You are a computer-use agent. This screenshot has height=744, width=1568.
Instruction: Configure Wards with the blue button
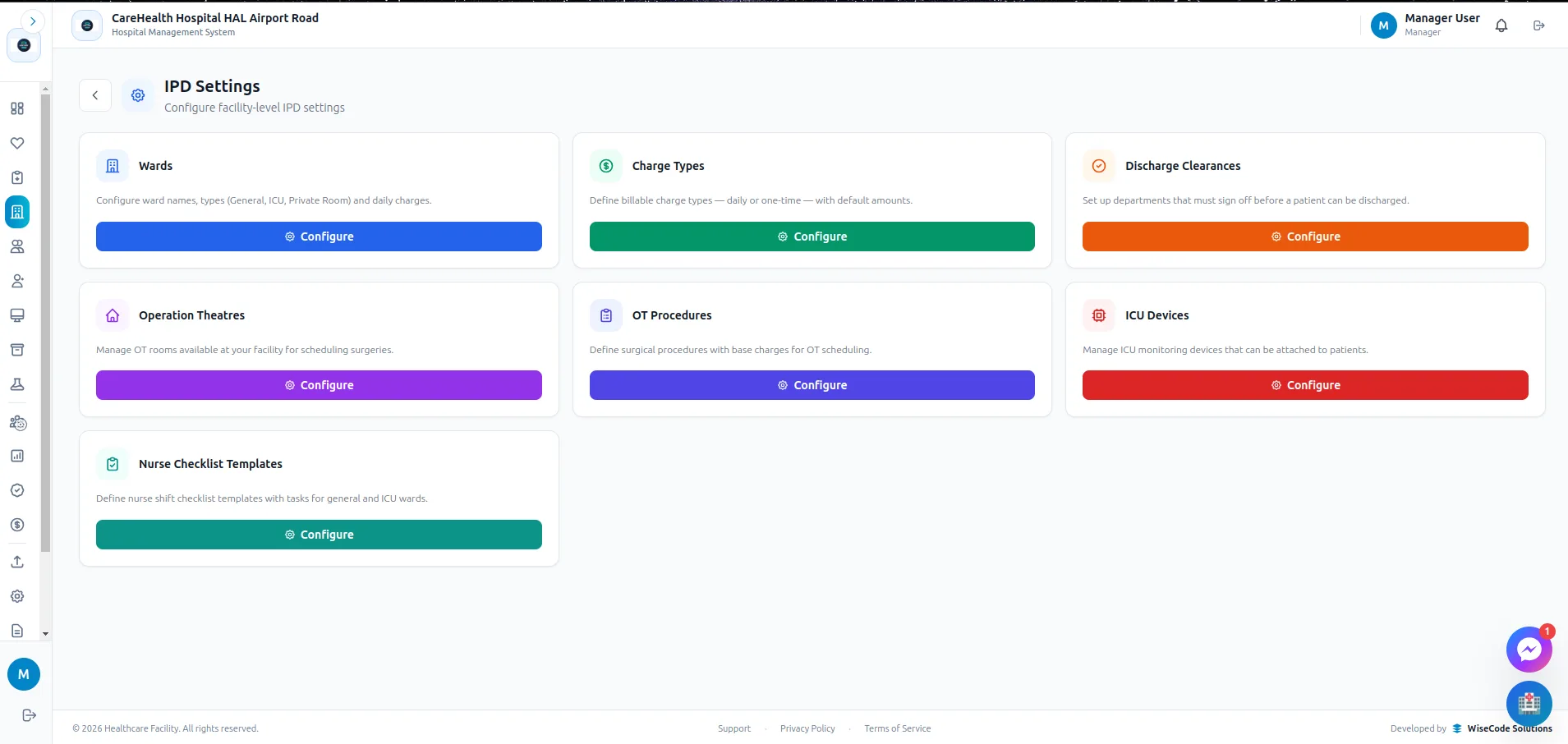[319, 237]
